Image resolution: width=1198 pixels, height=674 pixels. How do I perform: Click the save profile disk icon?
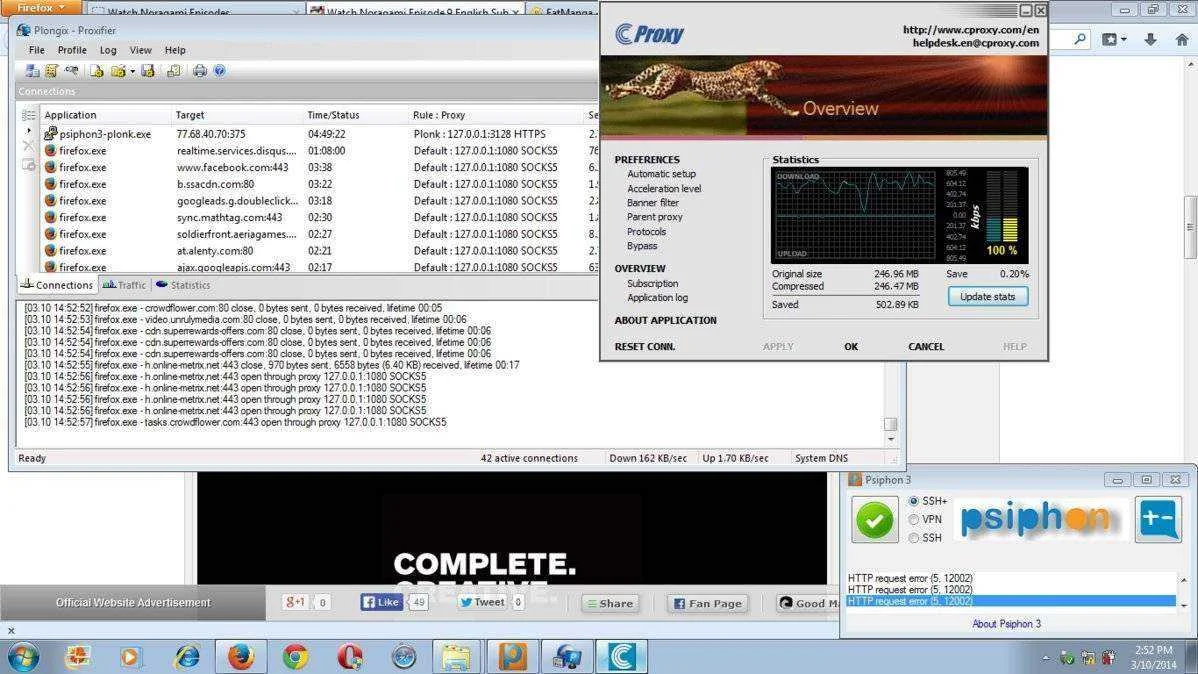click(x=148, y=71)
